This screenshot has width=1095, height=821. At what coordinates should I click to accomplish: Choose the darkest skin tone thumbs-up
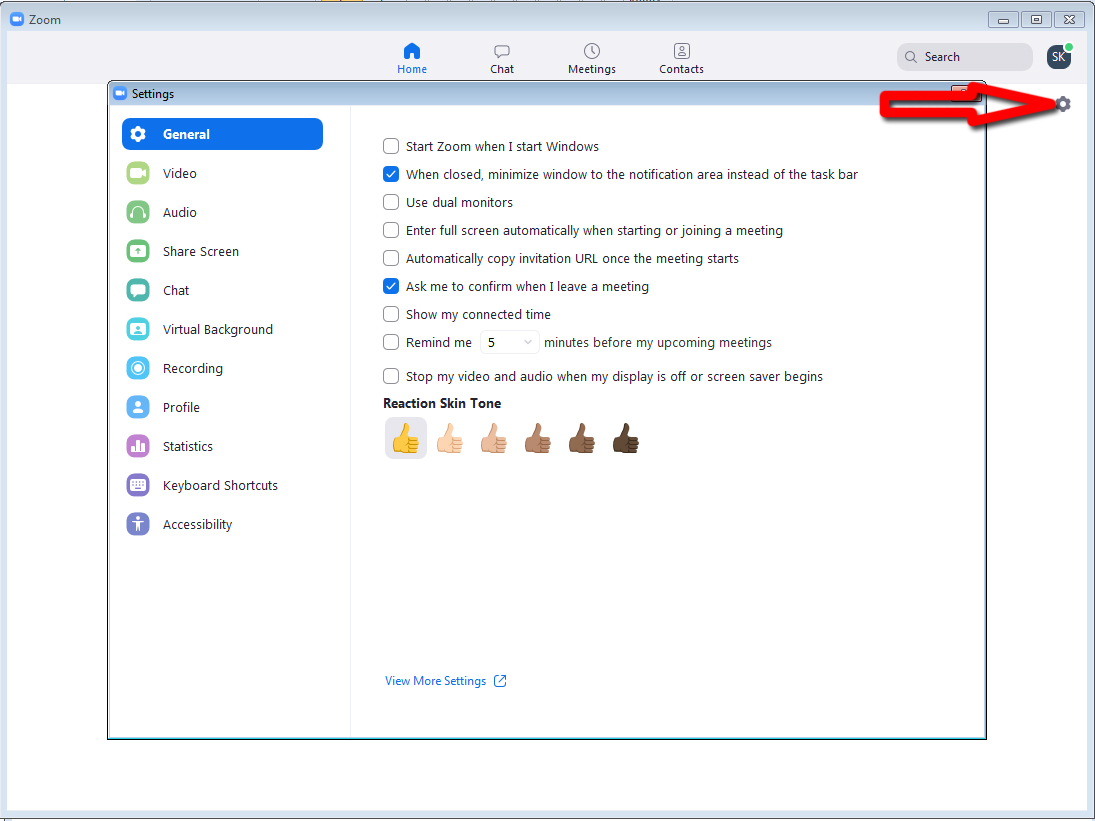point(626,438)
